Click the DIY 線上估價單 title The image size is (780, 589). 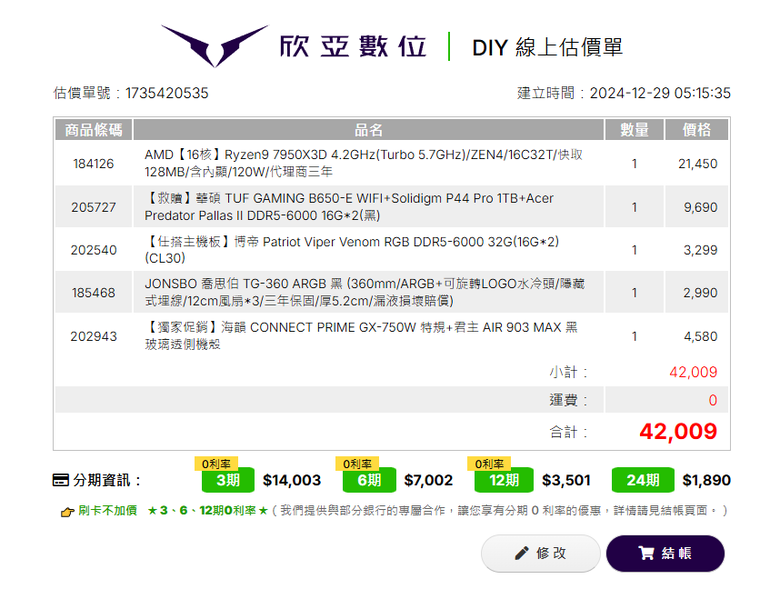pyautogui.click(x=547, y=47)
